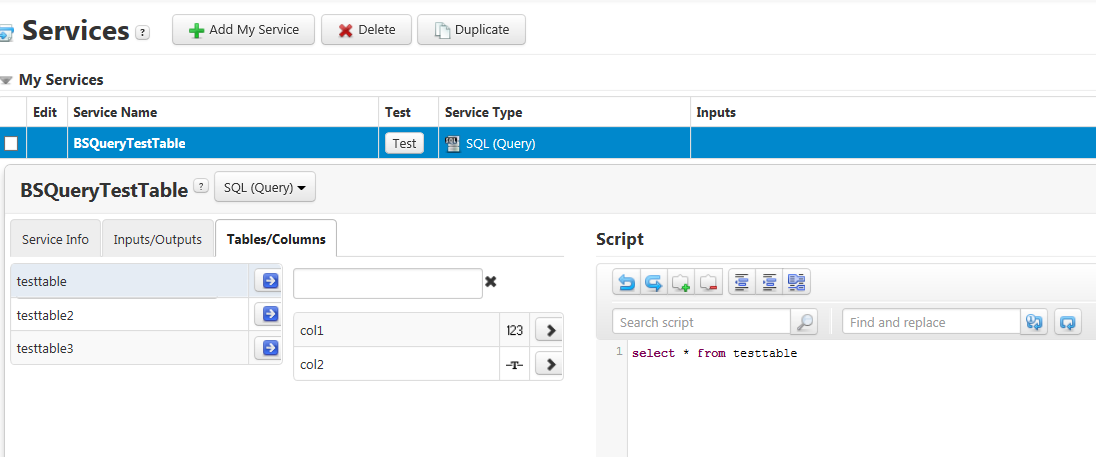Click the replace-once icon
Image resolution: width=1096 pixels, height=457 pixels.
coord(1034,322)
